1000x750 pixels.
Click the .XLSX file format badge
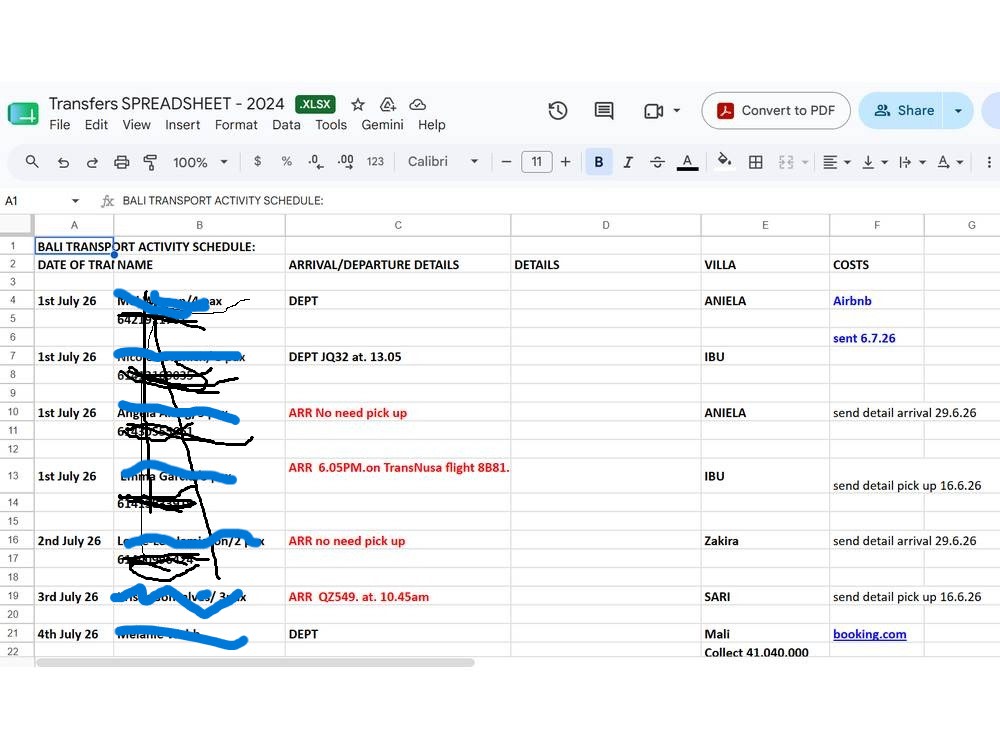tap(315, 104)
